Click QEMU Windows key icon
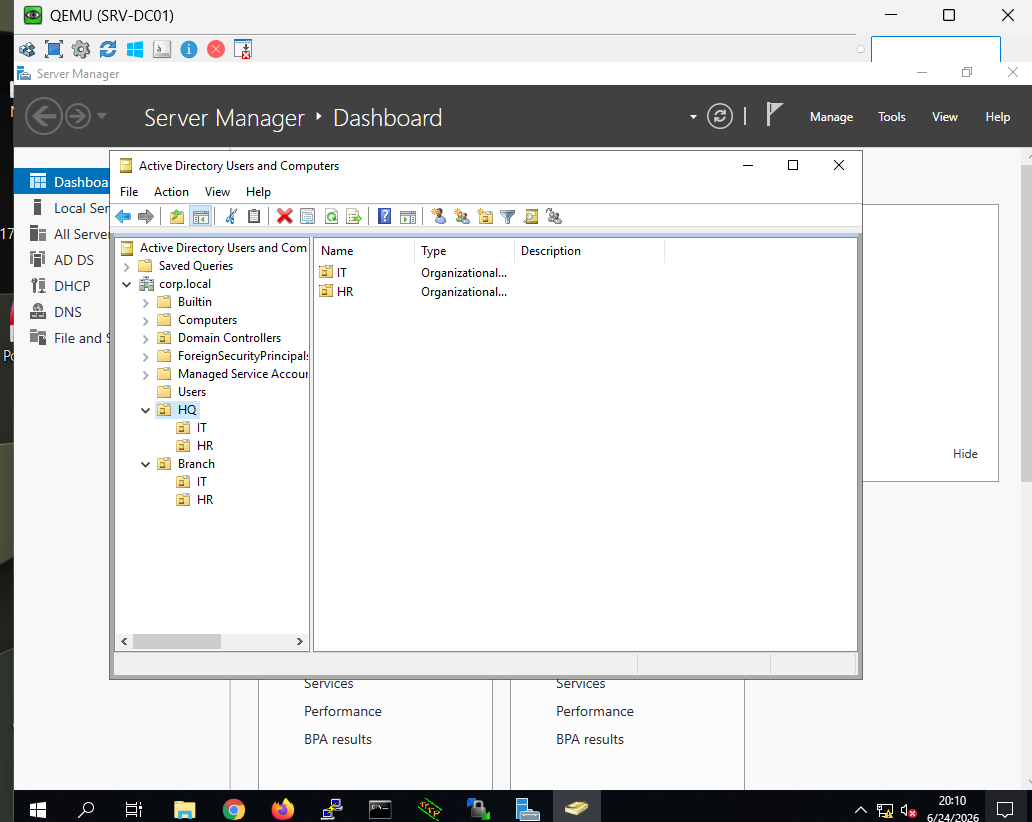 (135, 49)
